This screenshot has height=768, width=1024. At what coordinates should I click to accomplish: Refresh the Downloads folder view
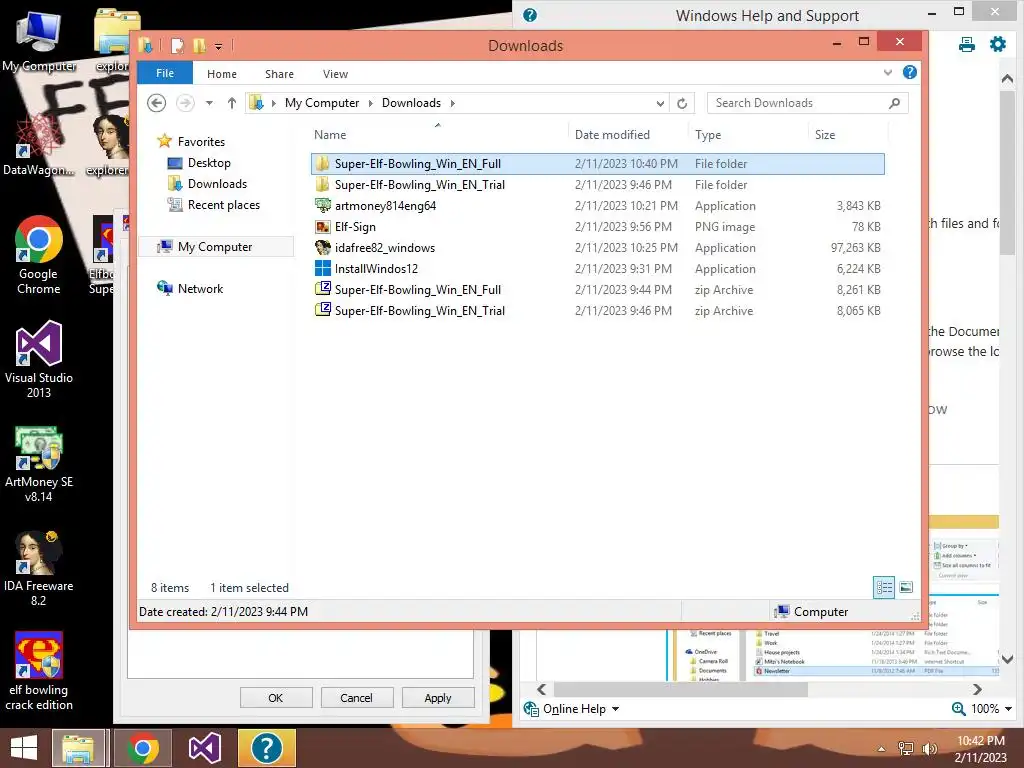[x=682, y=103]
